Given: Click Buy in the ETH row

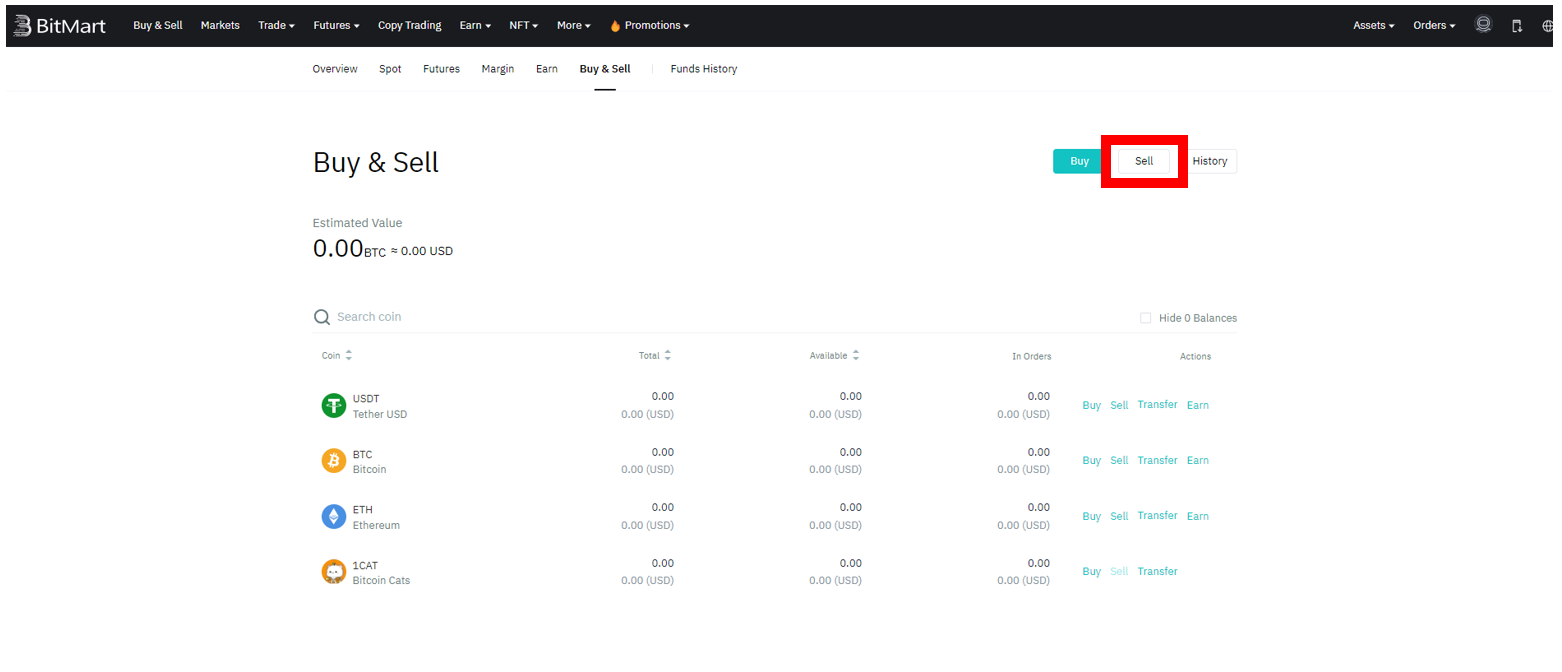Looking at the screenshot, I should [1091, 516].
